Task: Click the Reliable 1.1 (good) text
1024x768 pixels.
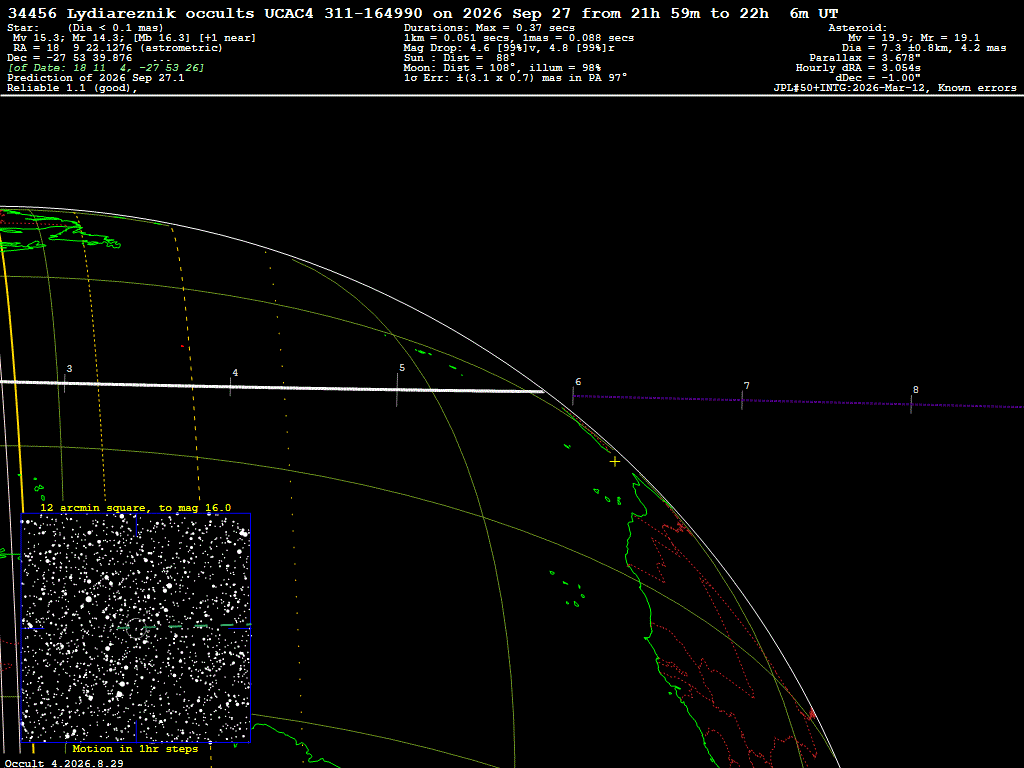Action: [x=72, y=88]
